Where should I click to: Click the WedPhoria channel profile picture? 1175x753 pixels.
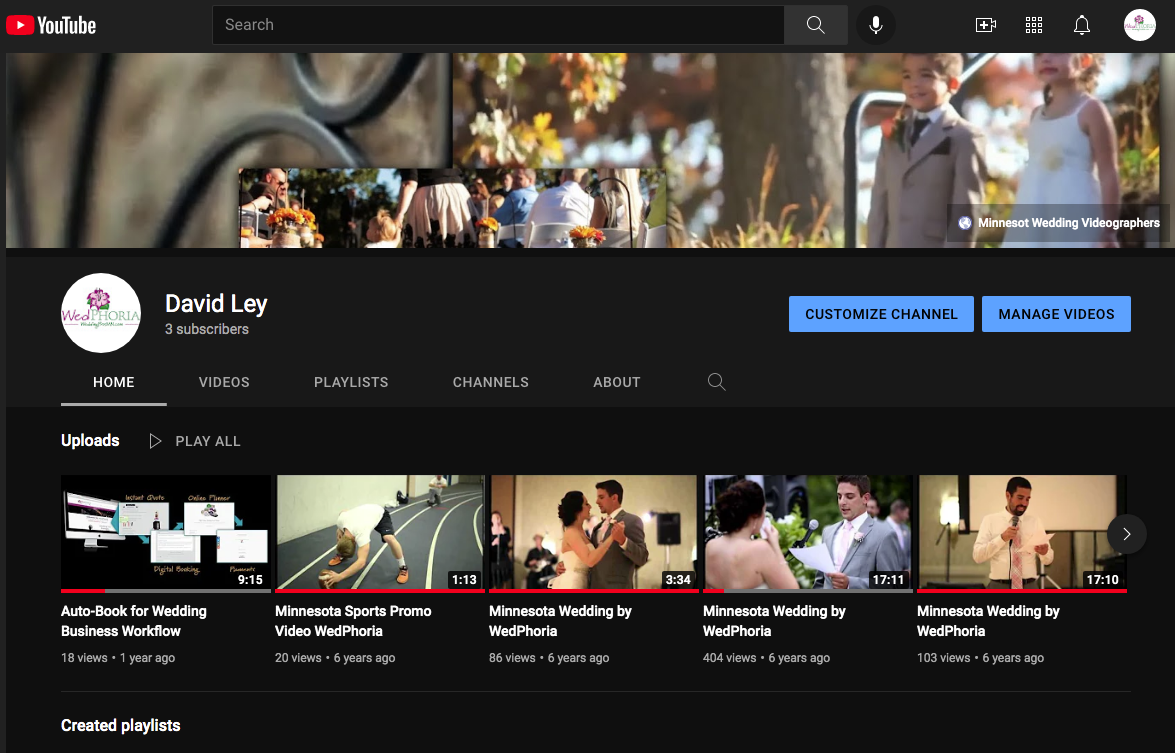point(101,313)
